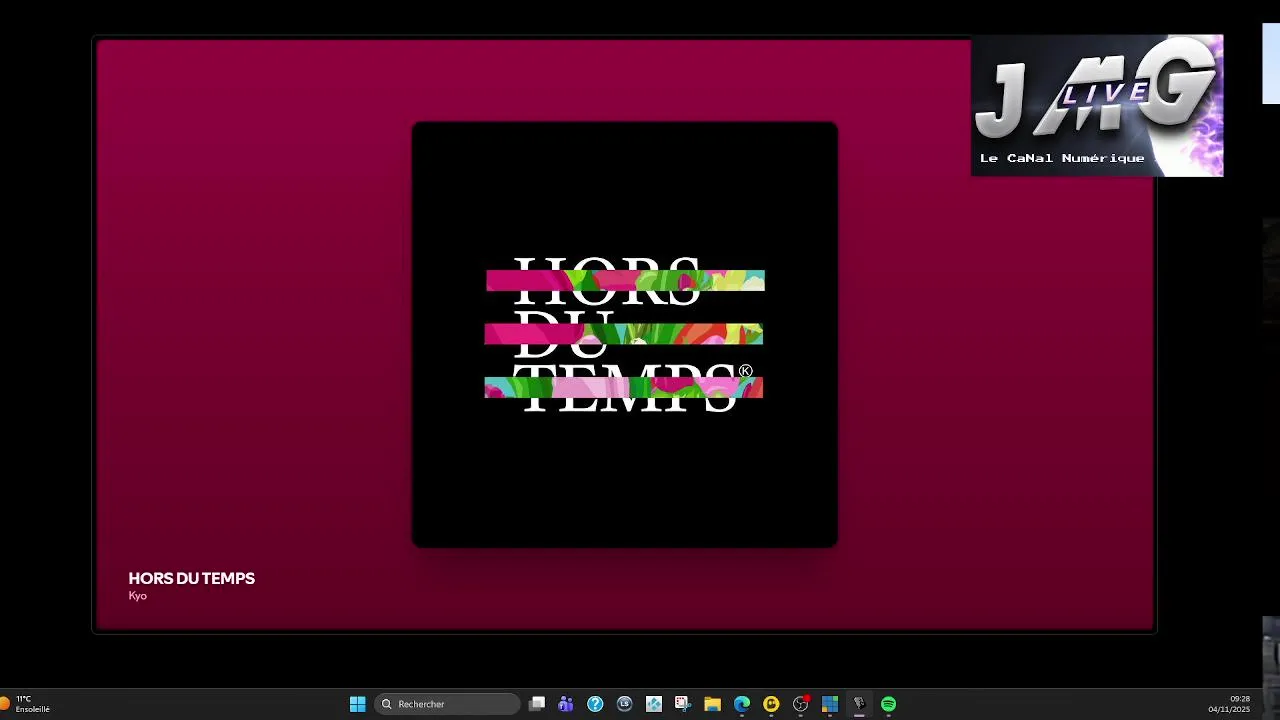Click the HORS DU TEMPS song title
1280x720 pixels.
[x=191, y=578]
